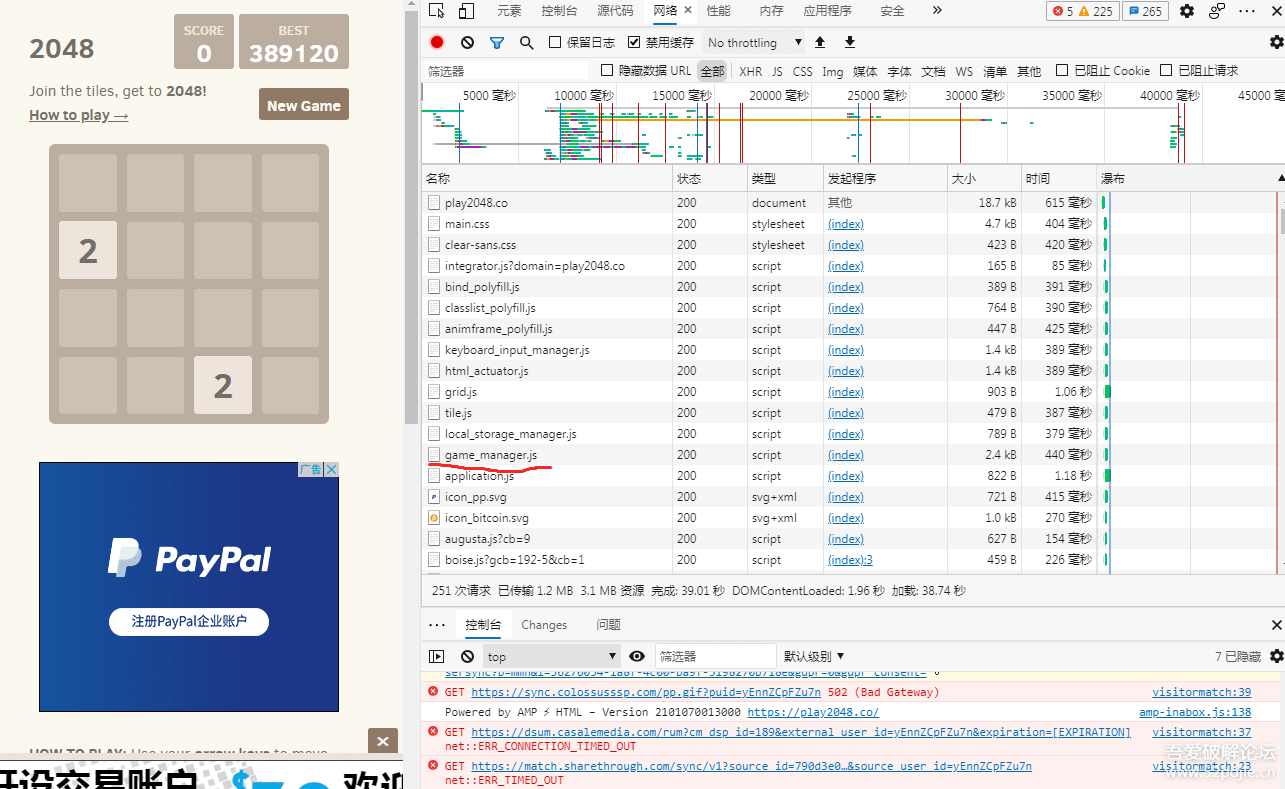Sort by the 时间 column header
Screen dimensions: 1285x789
coord(1059,178)
